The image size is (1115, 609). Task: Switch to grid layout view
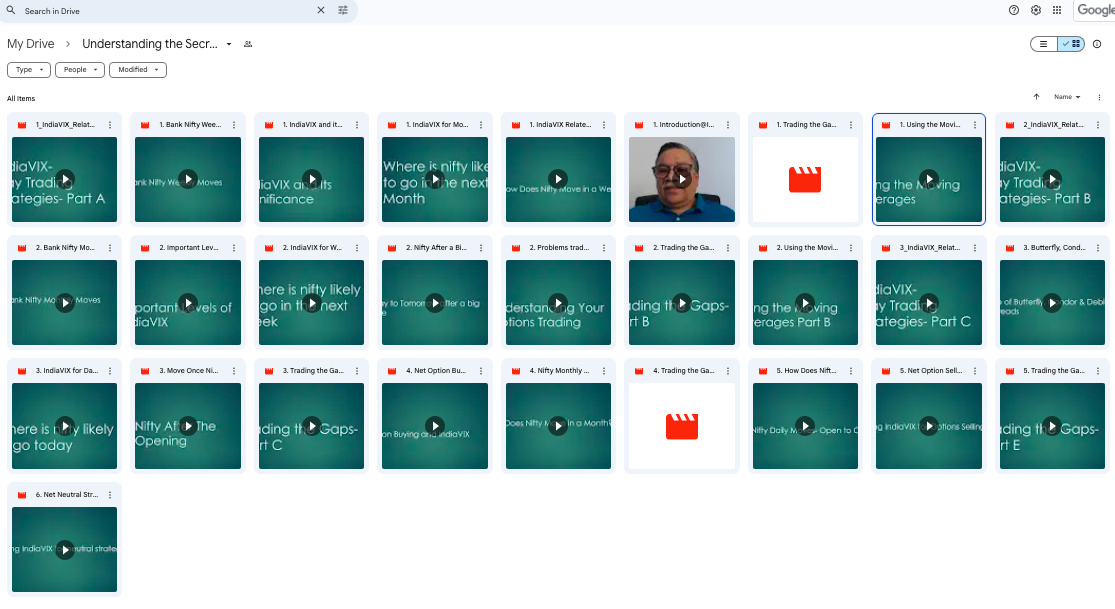pos(1071,44)
